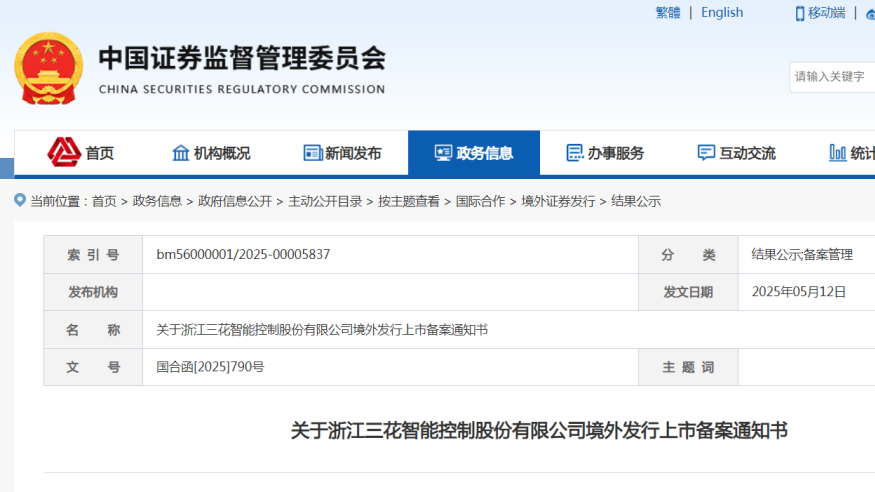
Task: Click the keyword search box 请输入关键字
Action: point(832,77)
